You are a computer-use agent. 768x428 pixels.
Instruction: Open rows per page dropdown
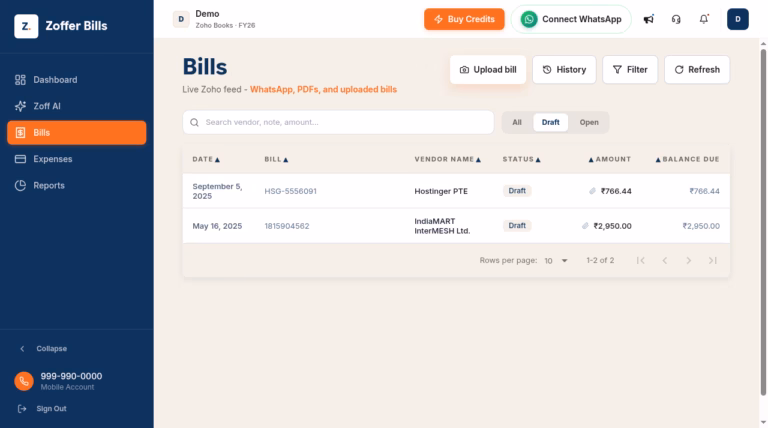click(x=556, y=261)
